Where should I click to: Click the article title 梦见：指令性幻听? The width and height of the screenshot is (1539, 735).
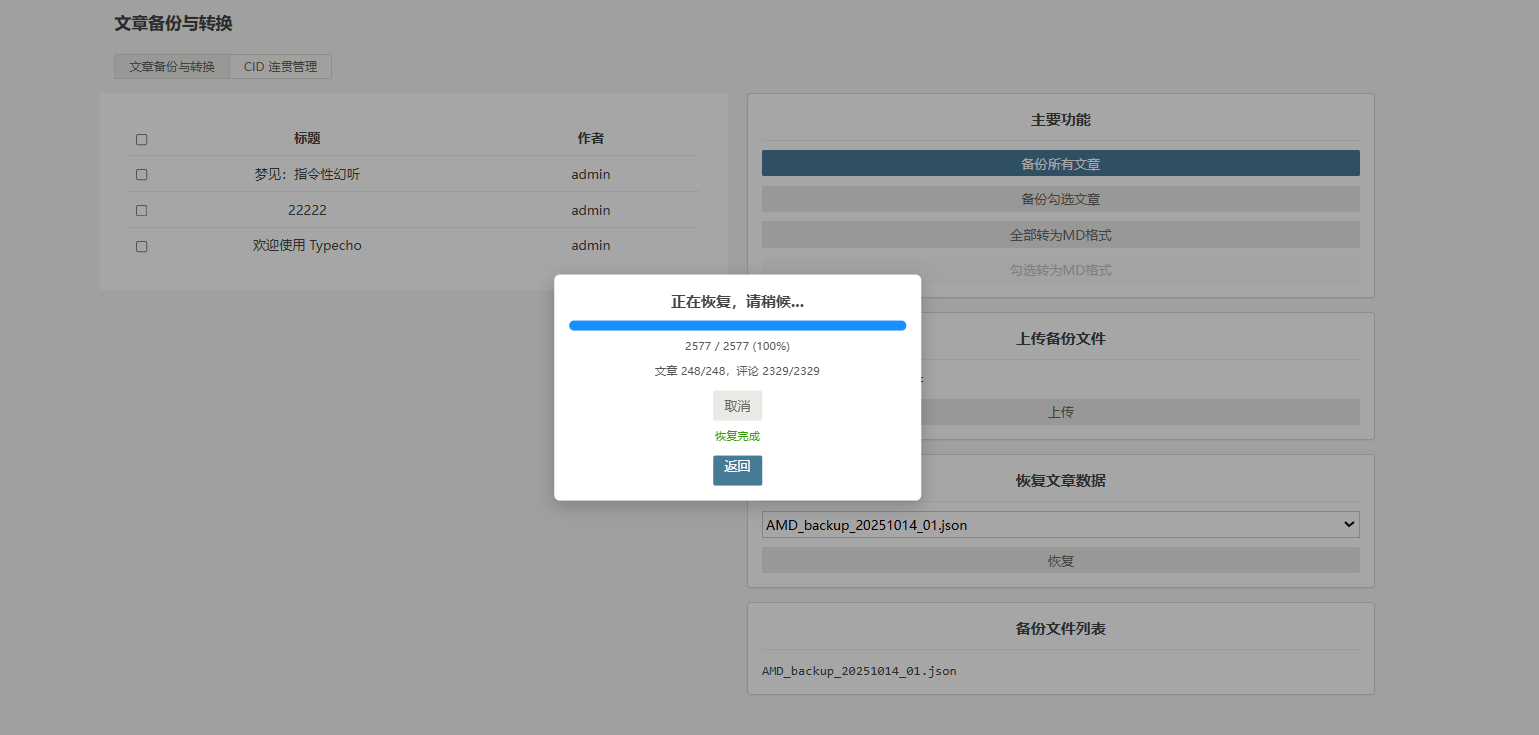(x=307, y=175)
